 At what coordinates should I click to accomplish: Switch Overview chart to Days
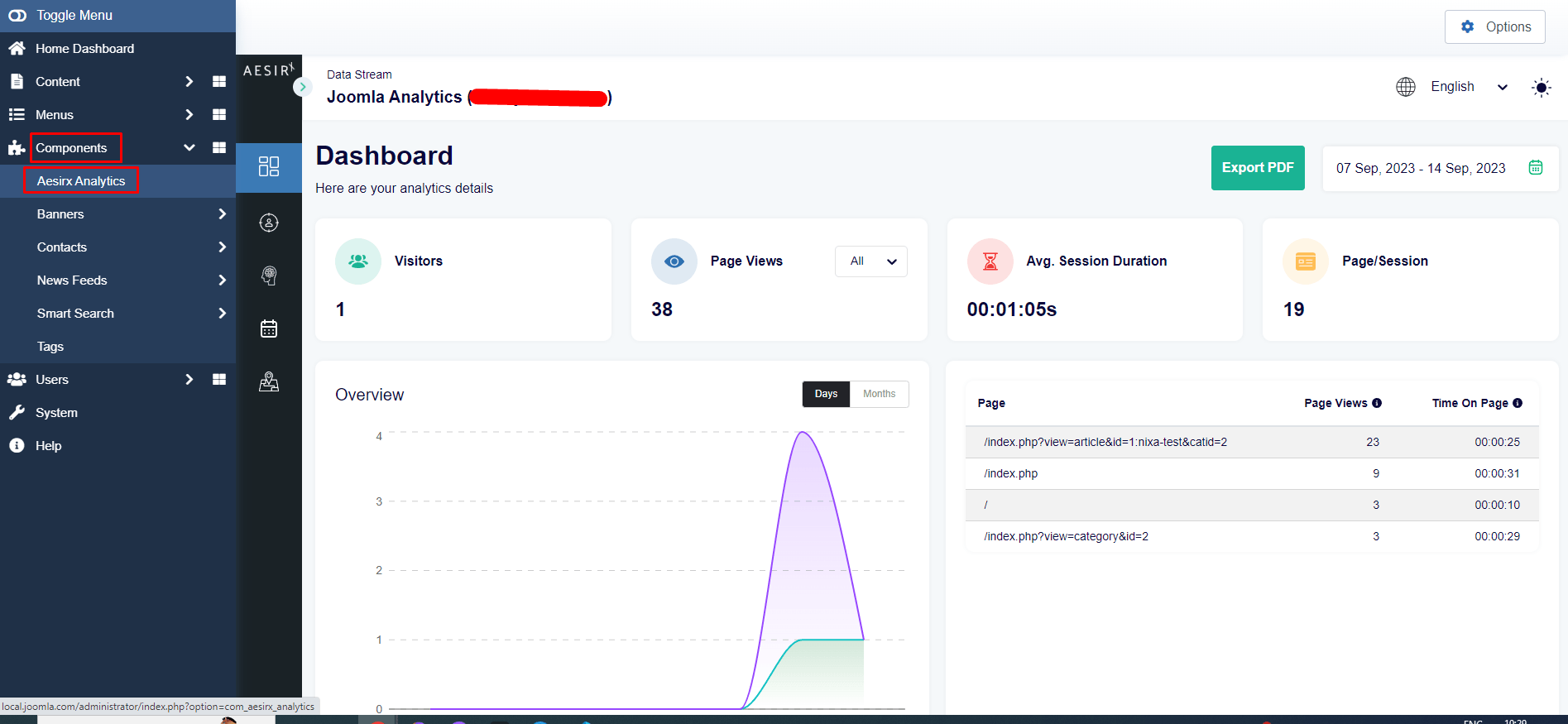click(x=826, y=394)
